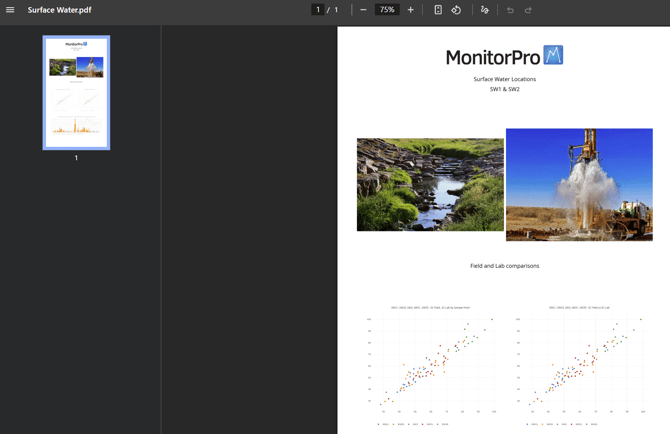Click the fit to page icon
The image size is (670, 434).
tap(438, 10)
